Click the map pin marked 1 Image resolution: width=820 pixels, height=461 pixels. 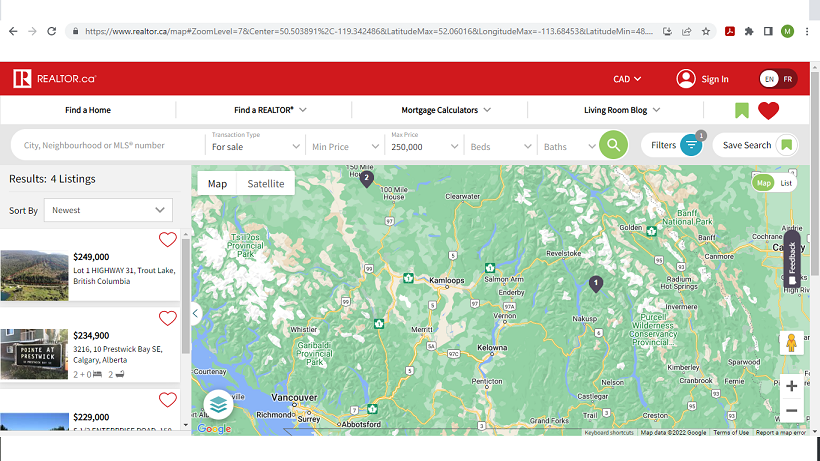point(596,283)
